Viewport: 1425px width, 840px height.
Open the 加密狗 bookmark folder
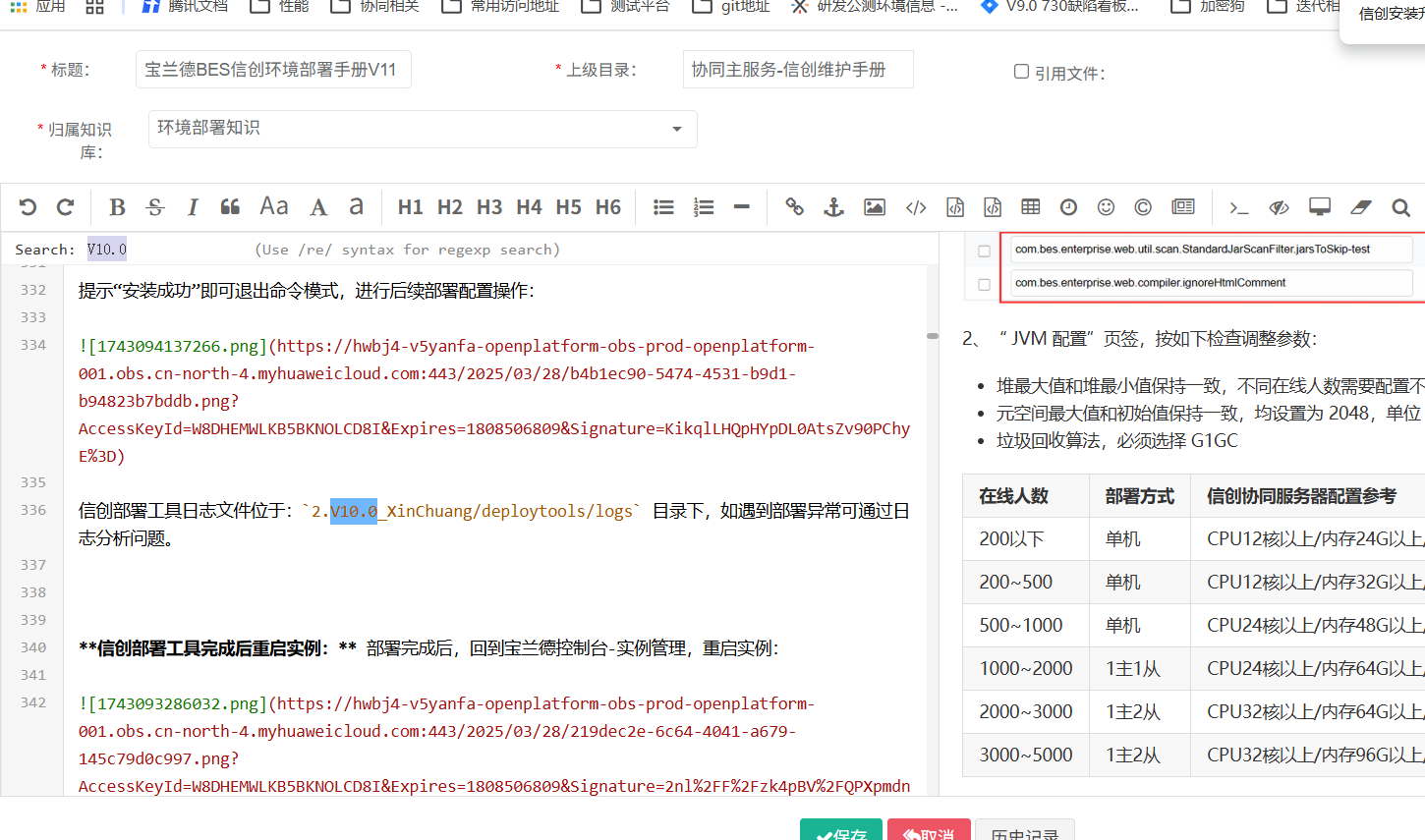coord(1208,7)
